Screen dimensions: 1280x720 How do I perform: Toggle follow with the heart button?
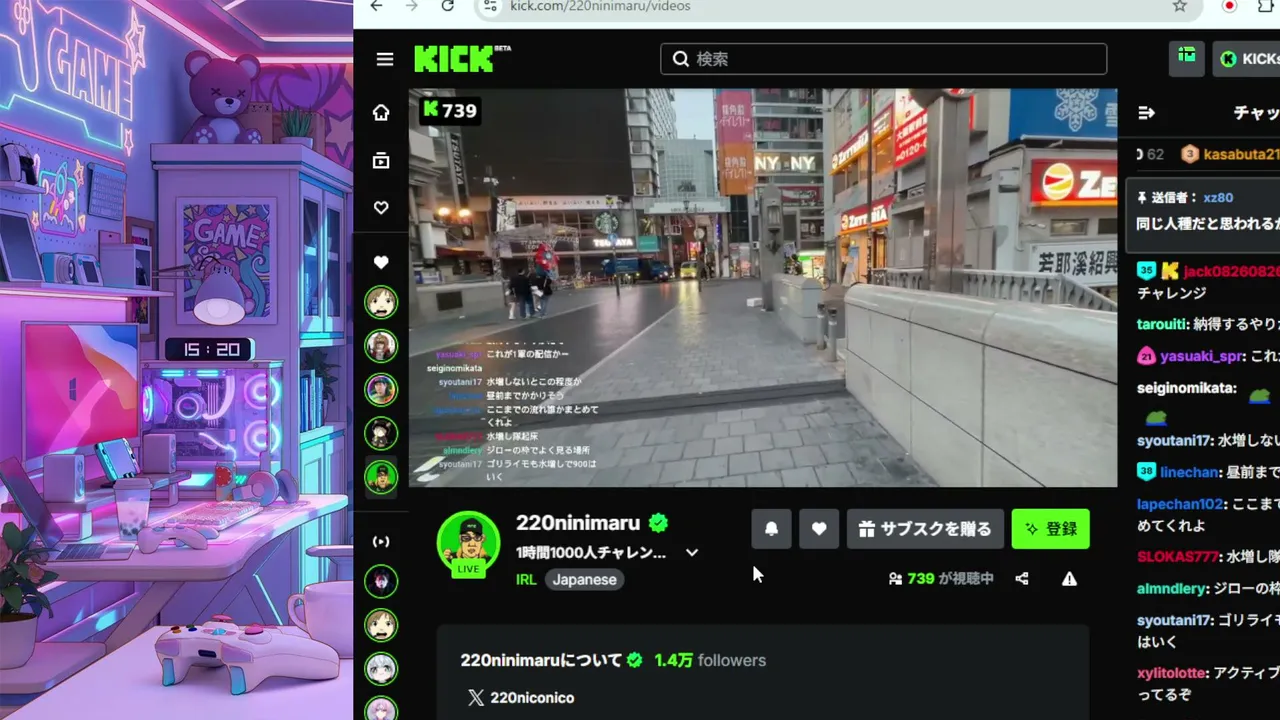click(x=819, y=529)
